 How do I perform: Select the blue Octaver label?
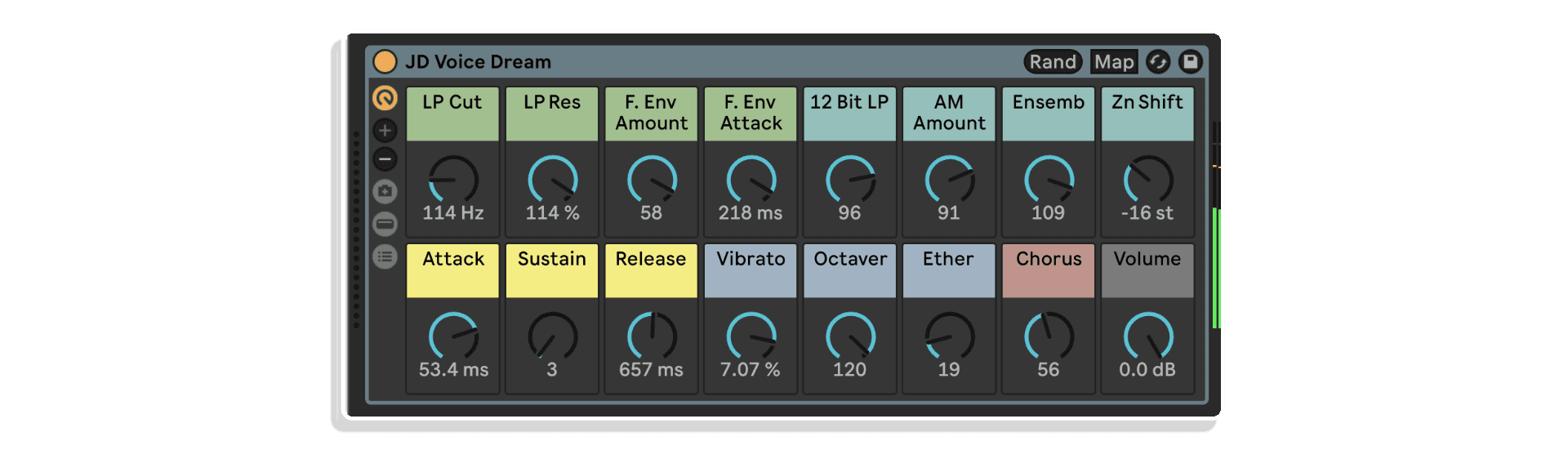(850, 270)
